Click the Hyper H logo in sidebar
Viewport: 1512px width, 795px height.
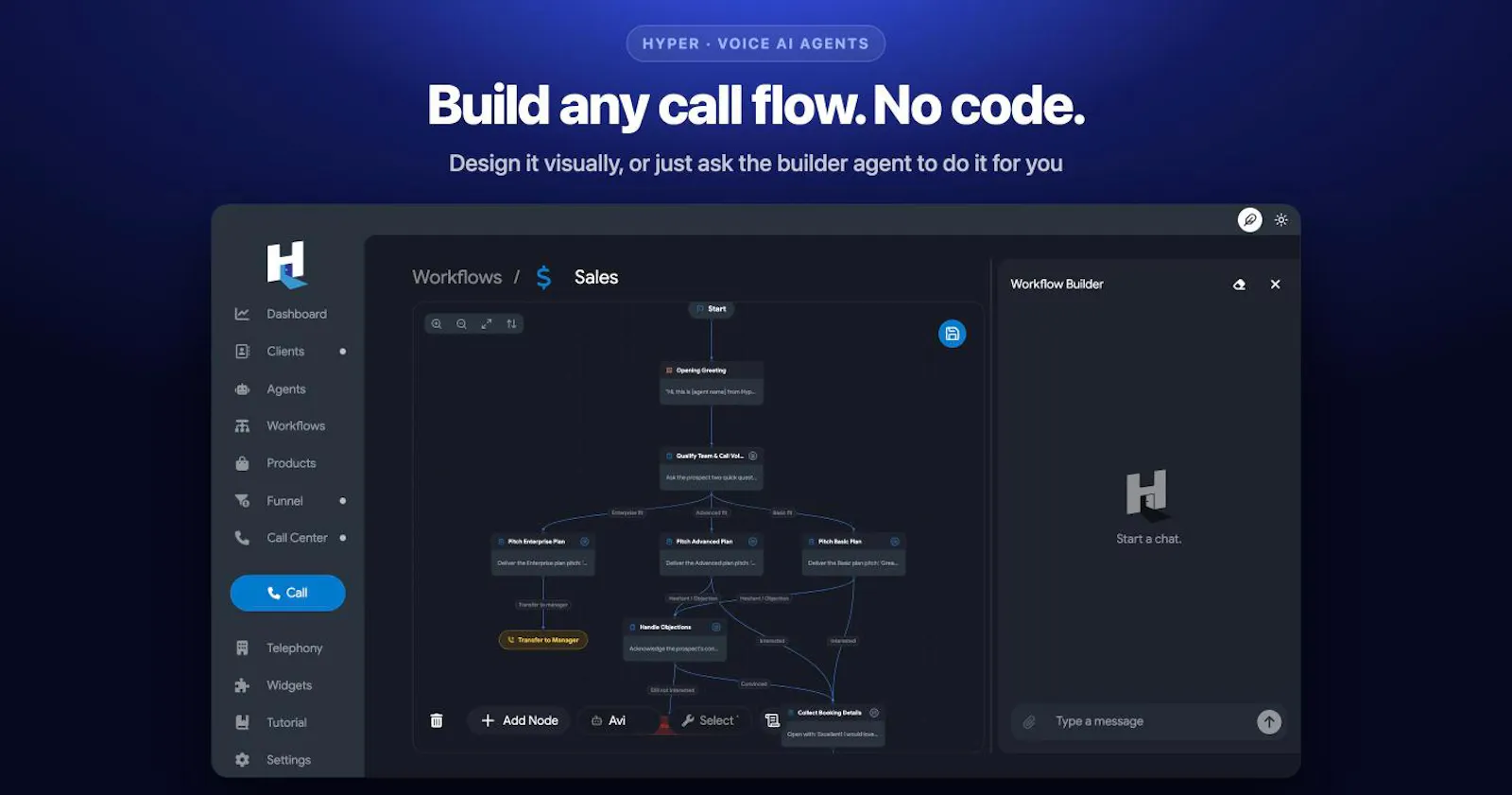pyautogui.click(x=286, y=265)
